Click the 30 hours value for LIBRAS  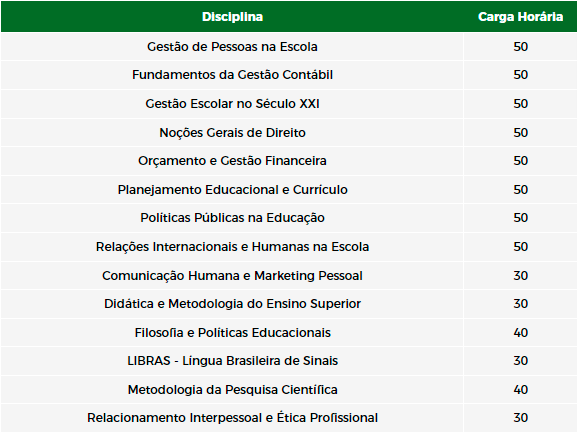(x=520, y=361)
